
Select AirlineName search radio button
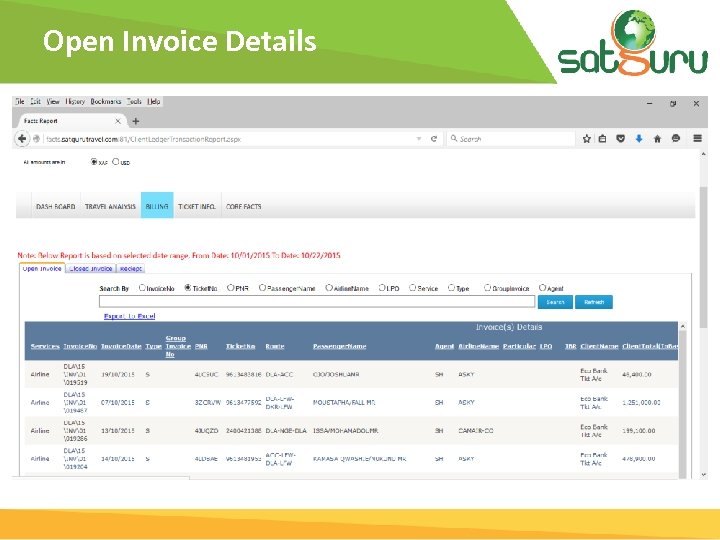point(329,288)
